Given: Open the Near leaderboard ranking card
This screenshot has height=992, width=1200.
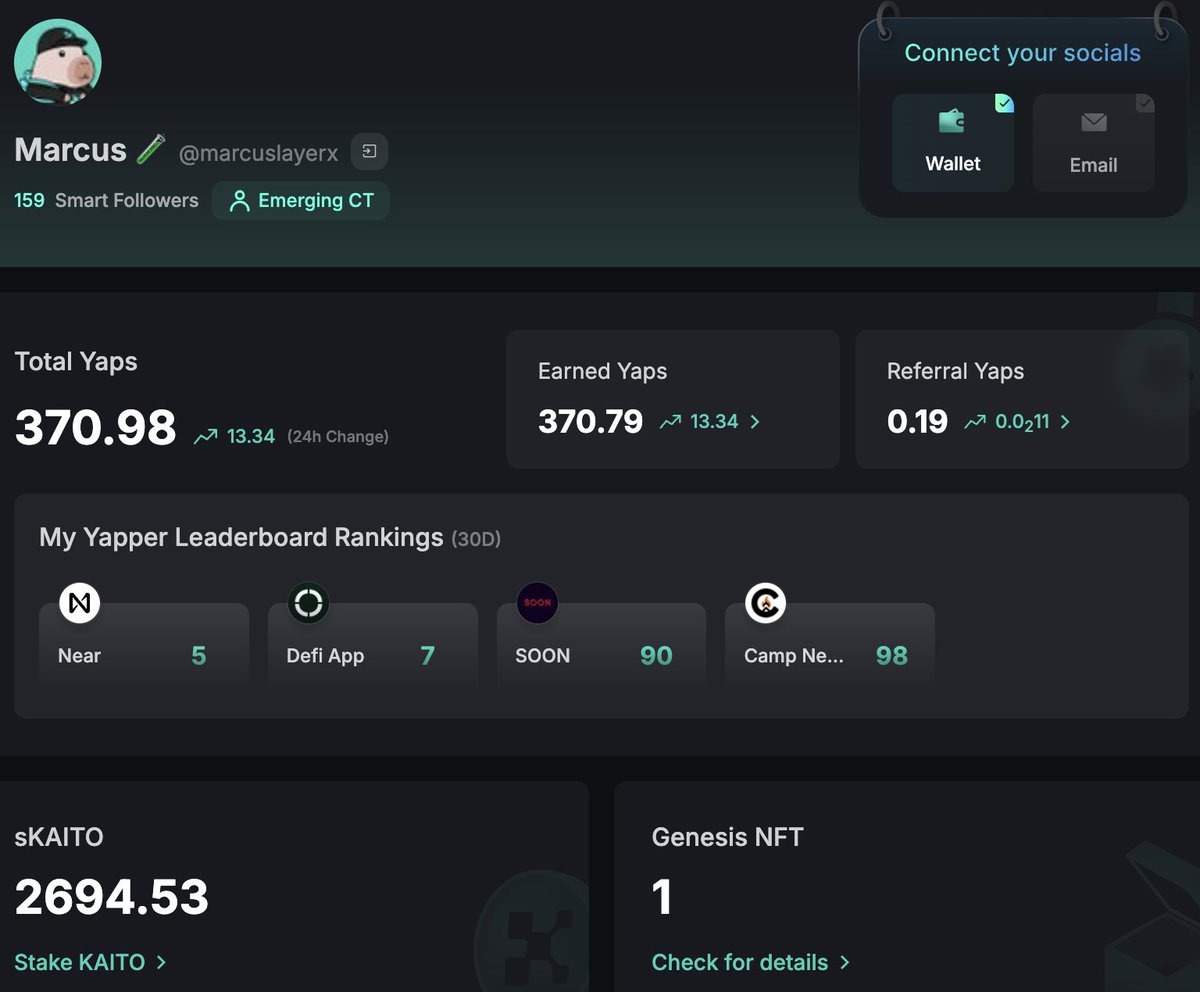Looking at the screenshot, I should 144,646.
